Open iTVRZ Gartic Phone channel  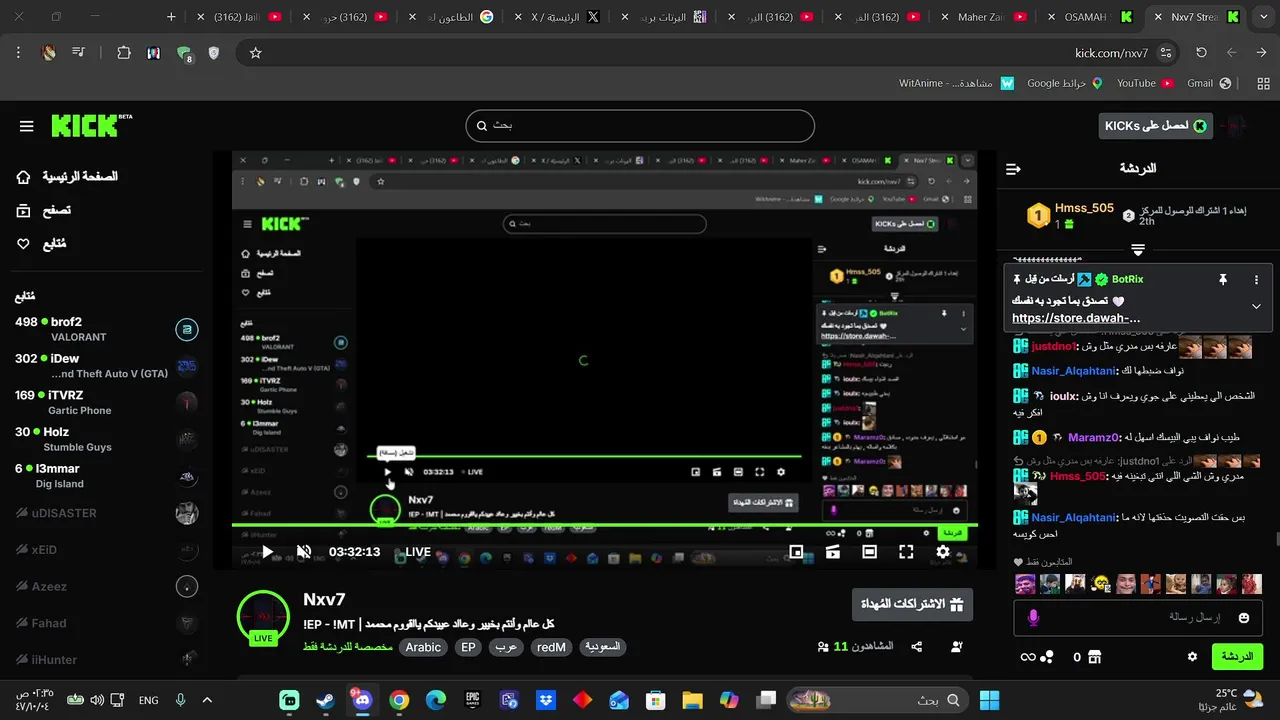point(105,402)
